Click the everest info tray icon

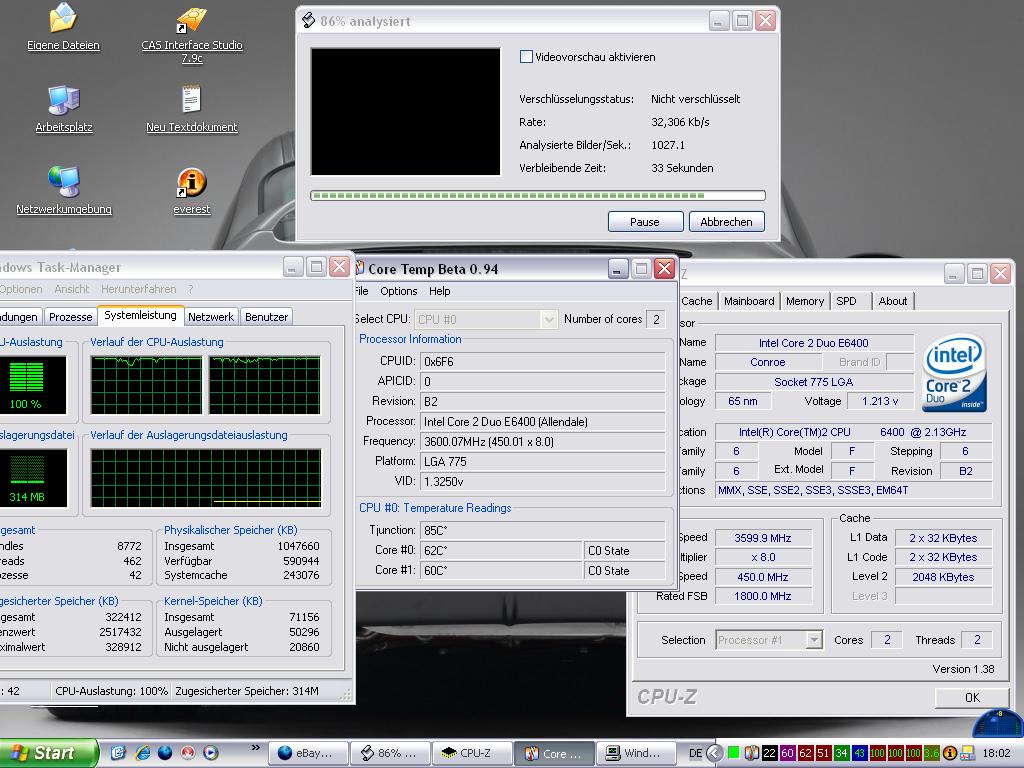950,753
